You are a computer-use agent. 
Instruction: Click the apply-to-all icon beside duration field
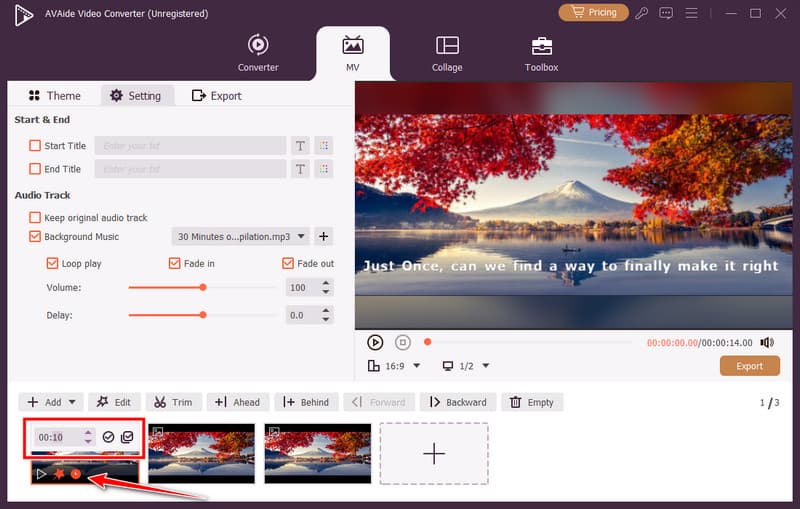click(127, 437)
